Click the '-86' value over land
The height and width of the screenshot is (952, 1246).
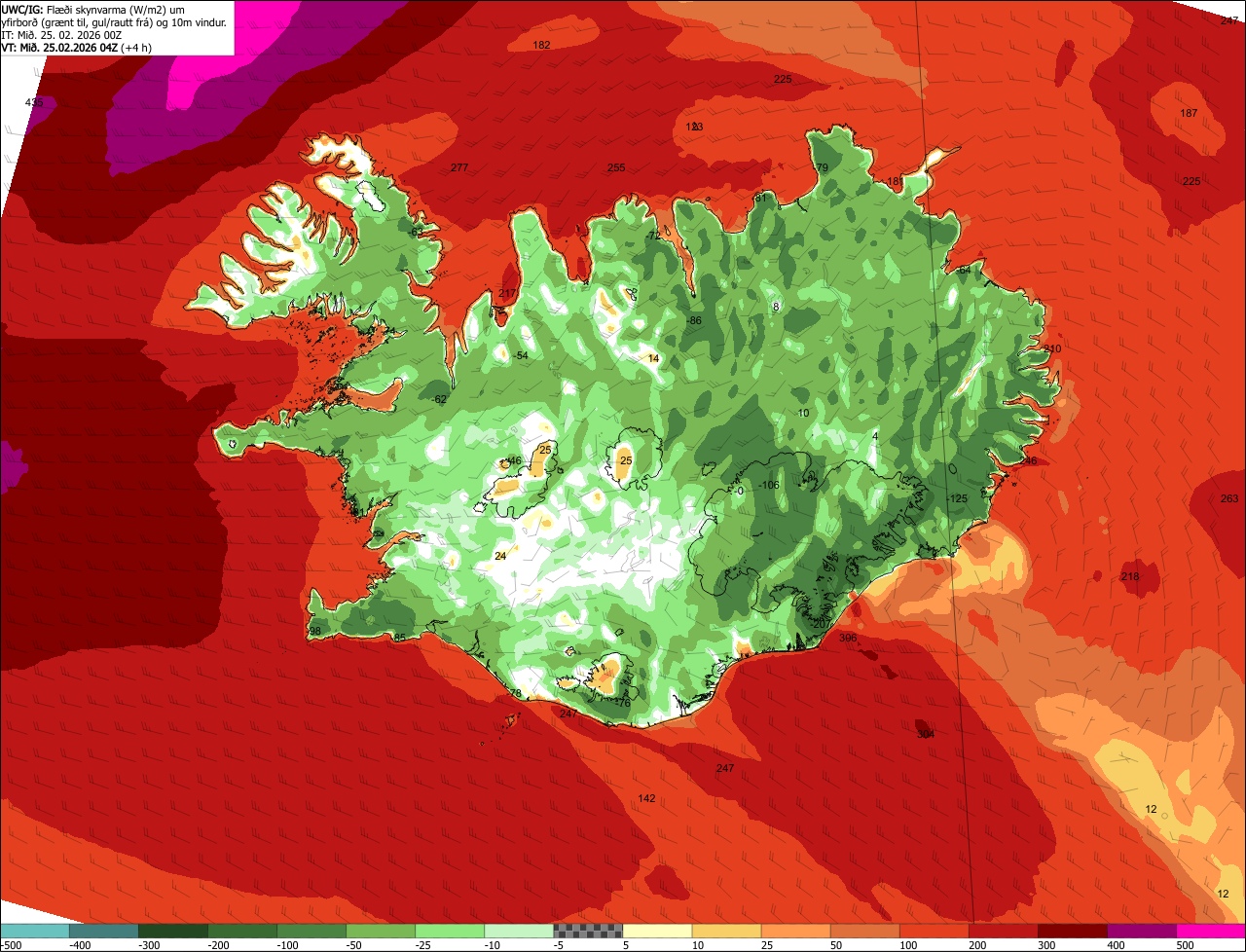pyautogui.click(x=694, y=320)
